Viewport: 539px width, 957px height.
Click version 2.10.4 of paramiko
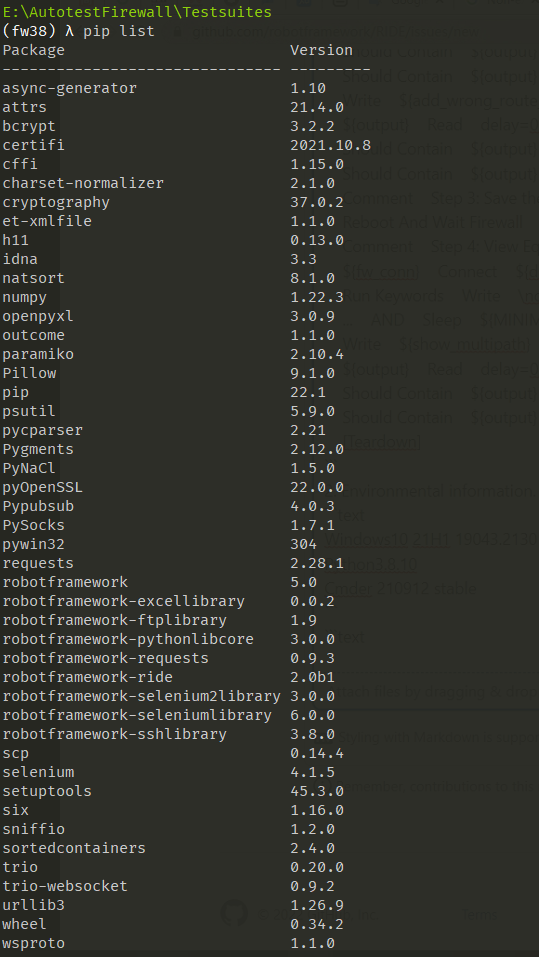[317, 354]
